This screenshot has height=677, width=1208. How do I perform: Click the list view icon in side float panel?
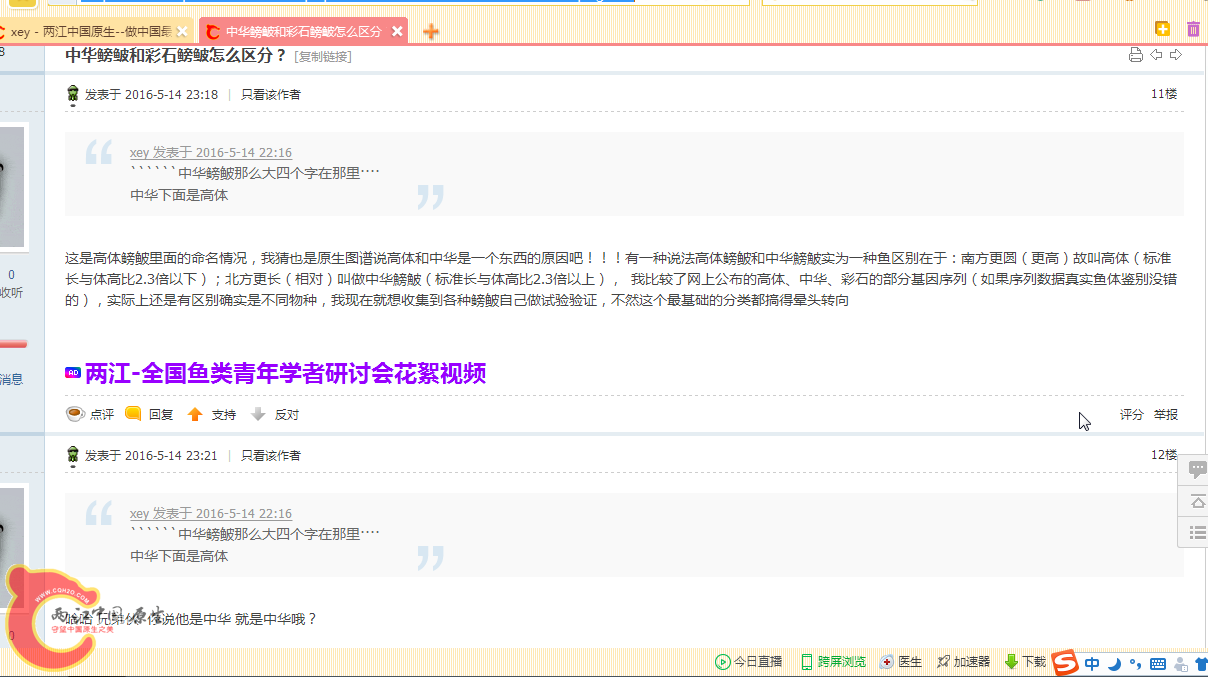tap(1196, 533)
